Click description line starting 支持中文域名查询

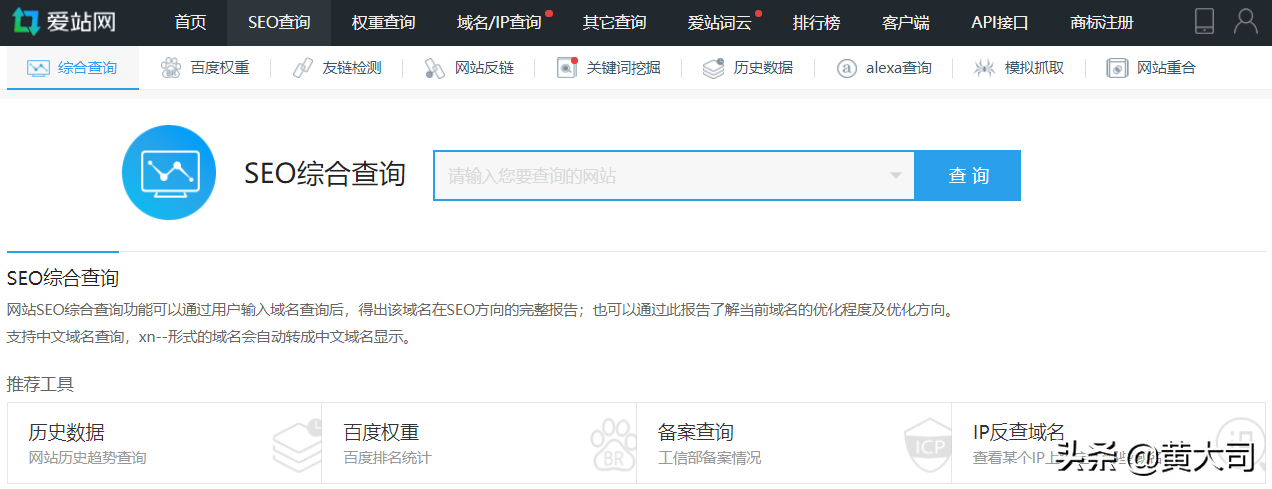tap(209, 337)
